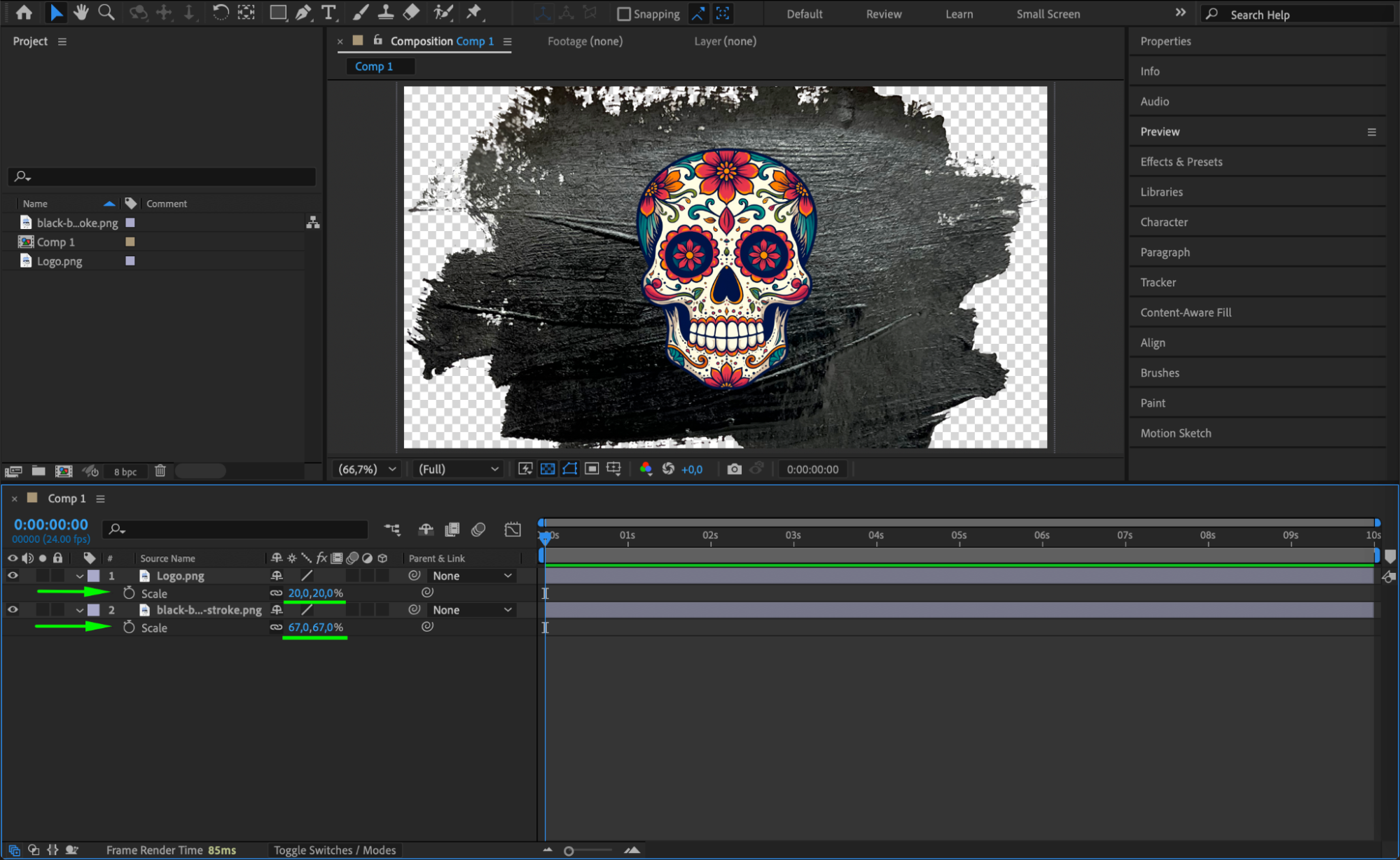The image size is (1400, 860).
Task: Open the 66,7% magnification dropdown
Action: click(368, 469)
